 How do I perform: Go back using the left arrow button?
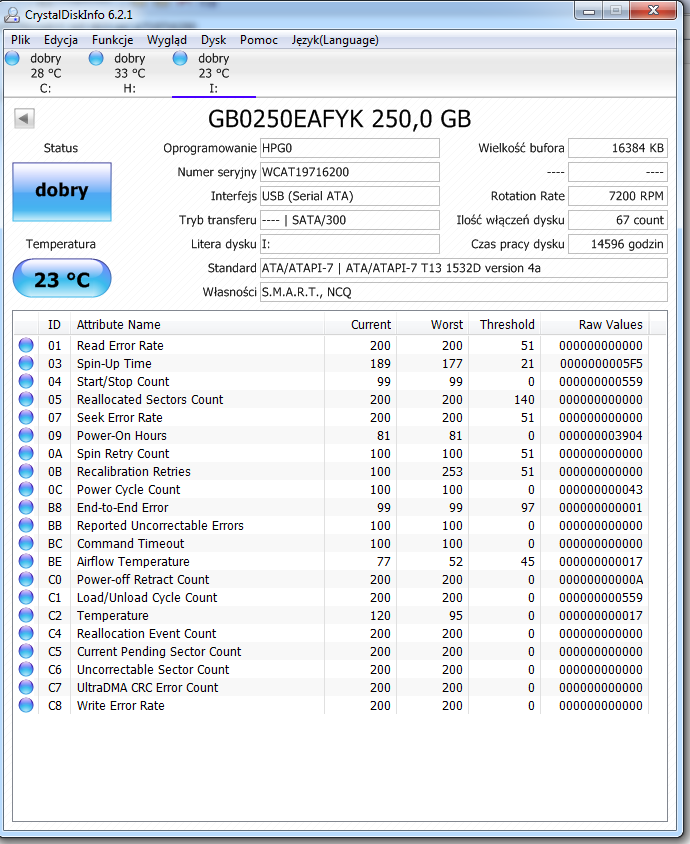point(24,118)
